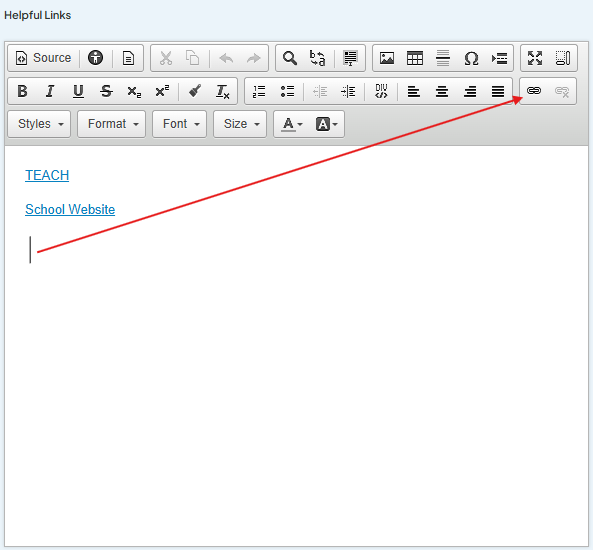Toggle Show Blocks
This screenshot has width=593, height=550.
563,58
